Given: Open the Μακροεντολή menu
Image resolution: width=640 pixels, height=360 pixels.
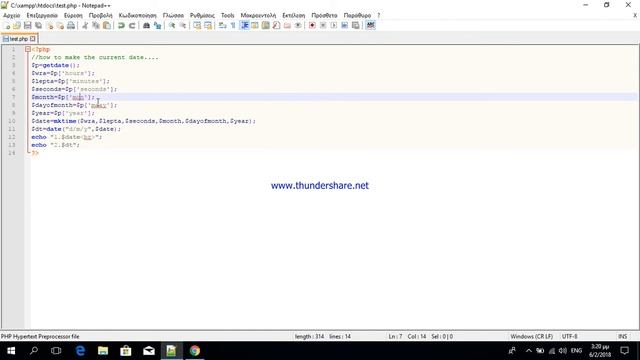Looking at the screenshot, I should click(258, 15).
